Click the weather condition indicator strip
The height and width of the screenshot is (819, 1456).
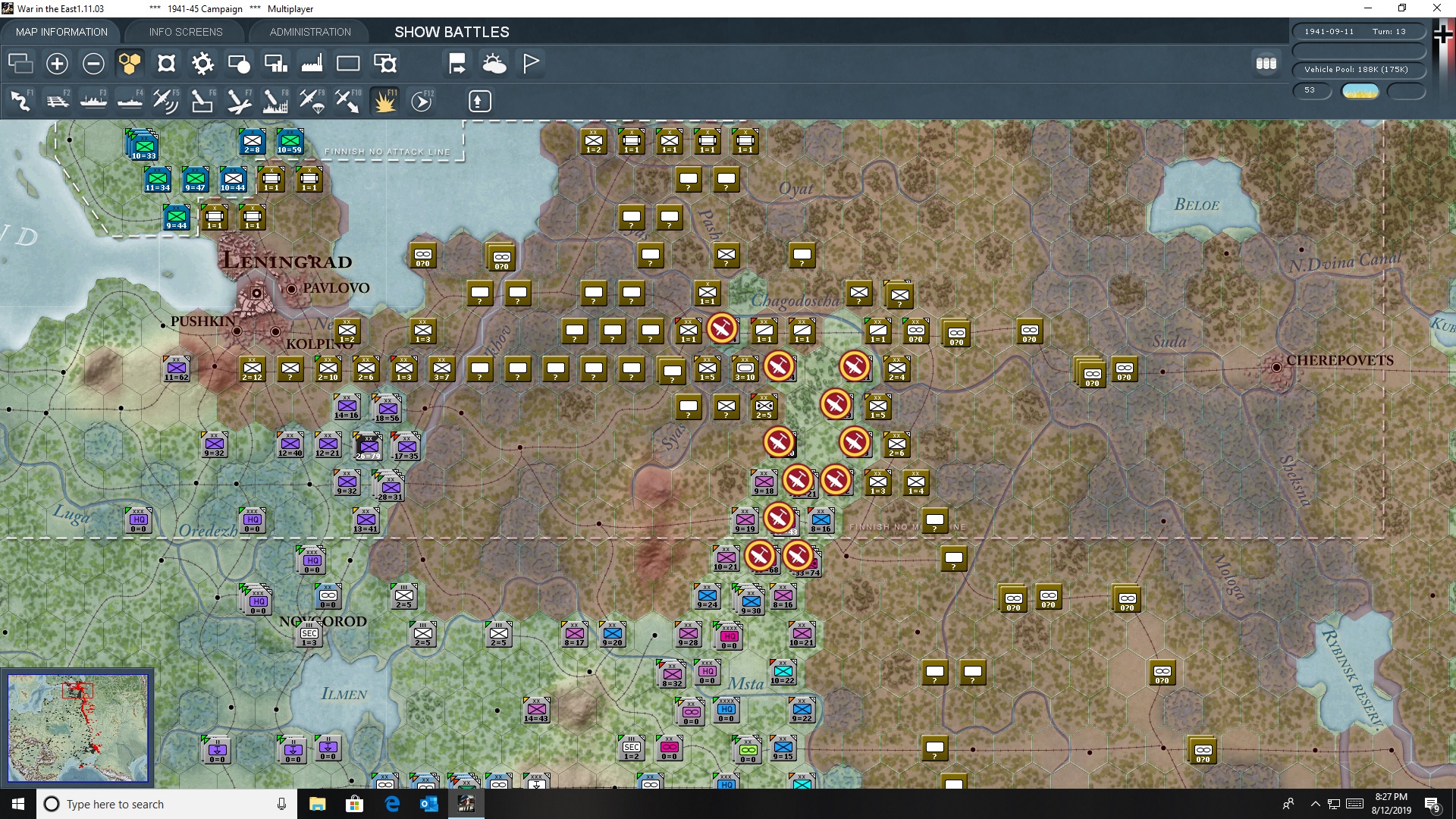(x=1360, y=91)
